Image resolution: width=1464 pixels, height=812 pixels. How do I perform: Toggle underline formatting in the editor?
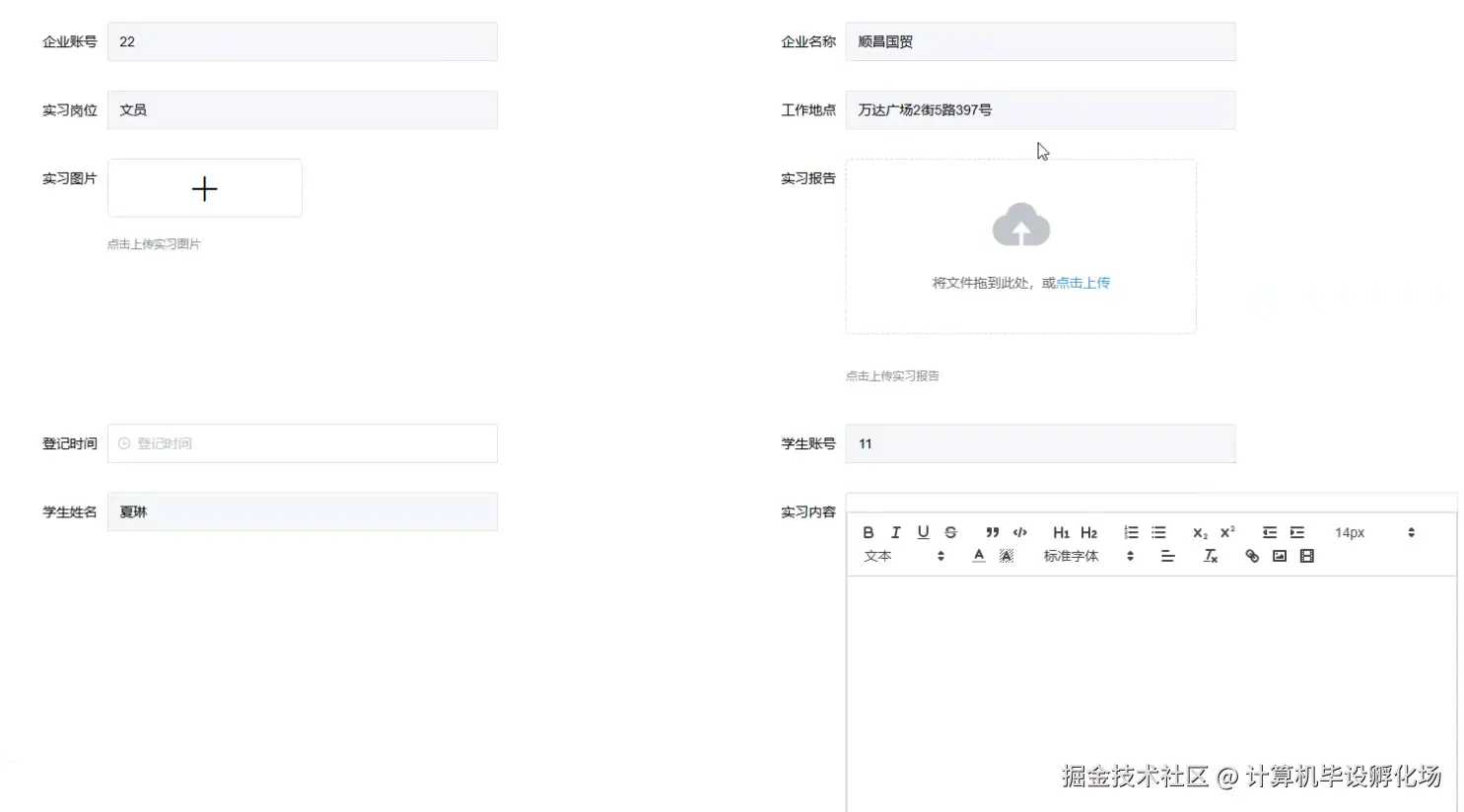923,532
